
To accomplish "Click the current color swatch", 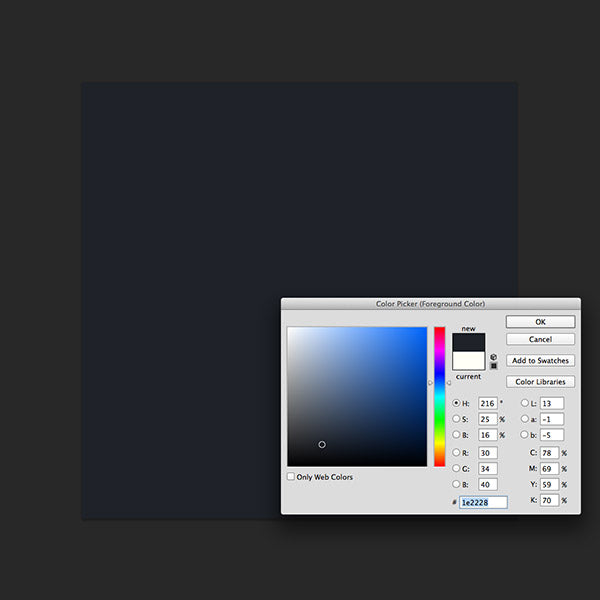I will click(468, 361).
